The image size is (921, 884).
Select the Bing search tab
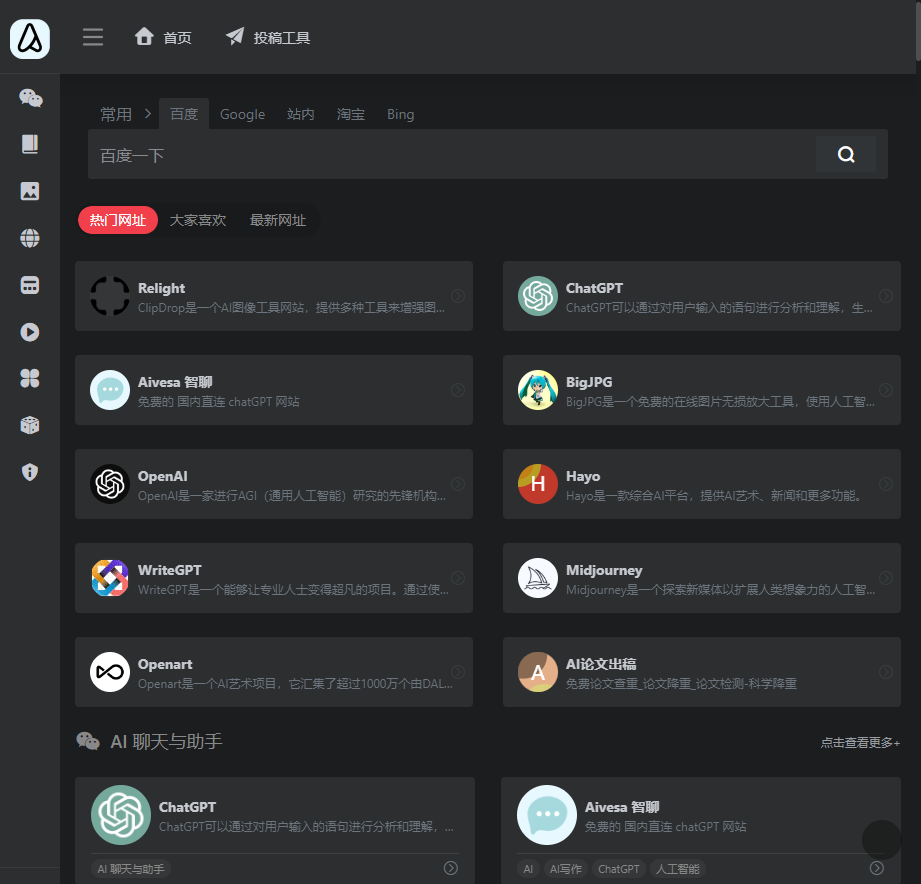tap(401, 114)
